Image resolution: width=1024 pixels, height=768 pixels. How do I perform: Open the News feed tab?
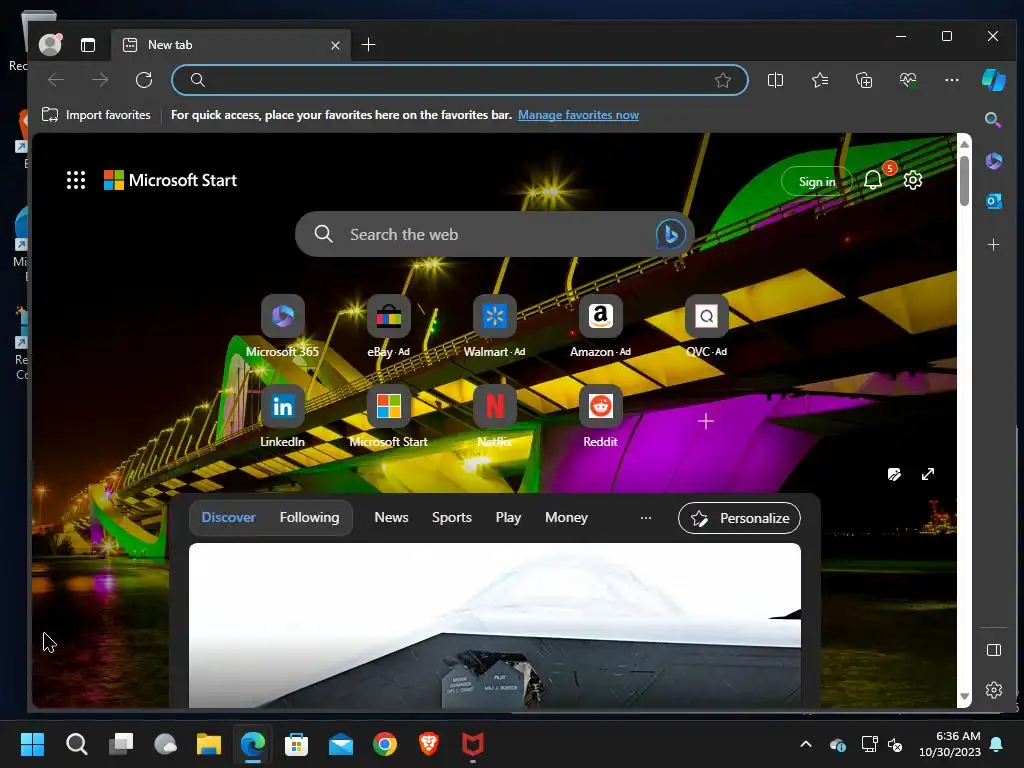click(x=391, y=517)
